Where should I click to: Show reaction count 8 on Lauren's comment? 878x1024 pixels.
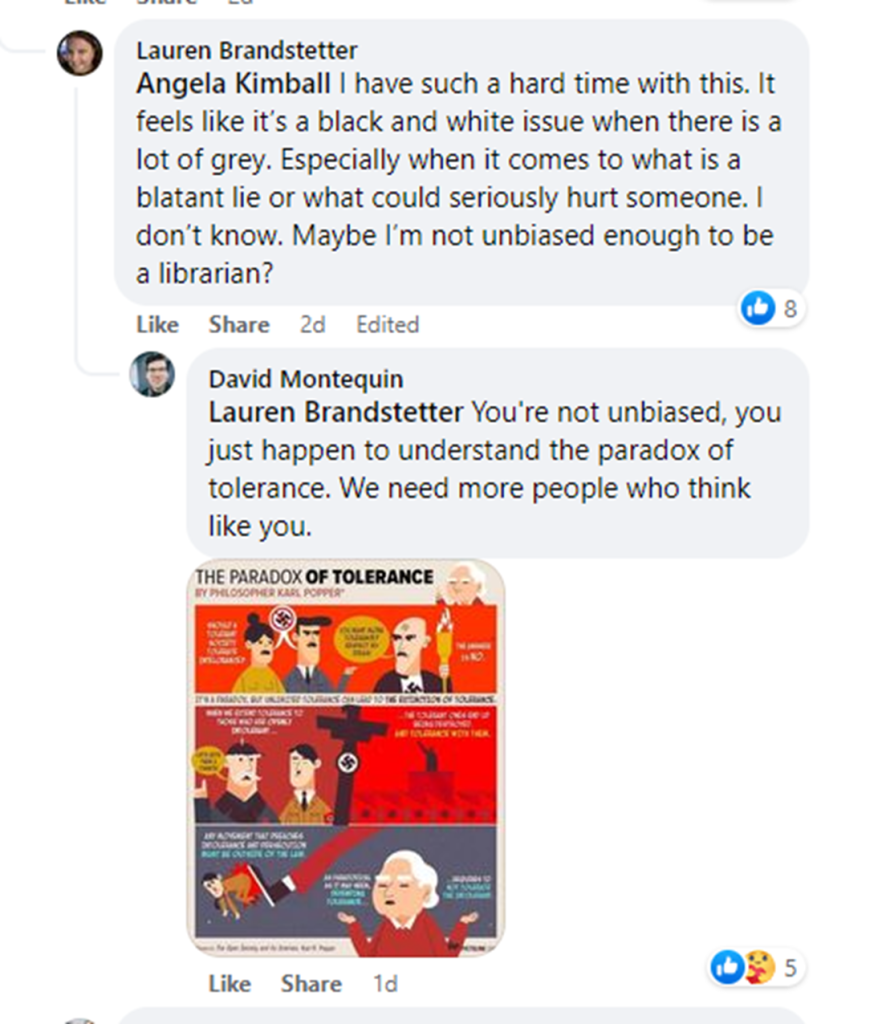[x=790, y=308]
